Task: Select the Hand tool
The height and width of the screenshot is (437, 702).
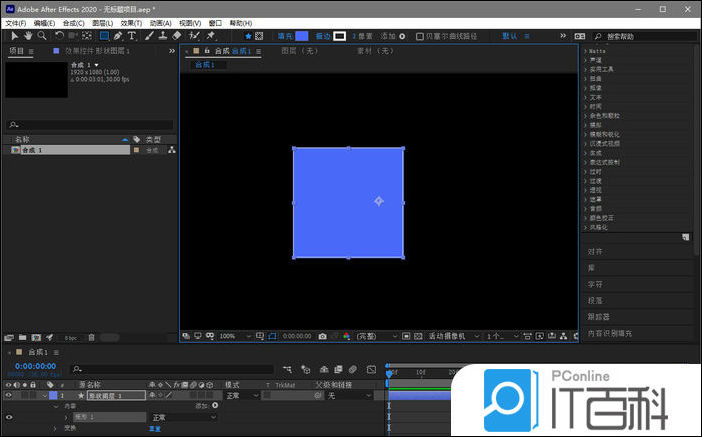Action: [x=28, y=36]
